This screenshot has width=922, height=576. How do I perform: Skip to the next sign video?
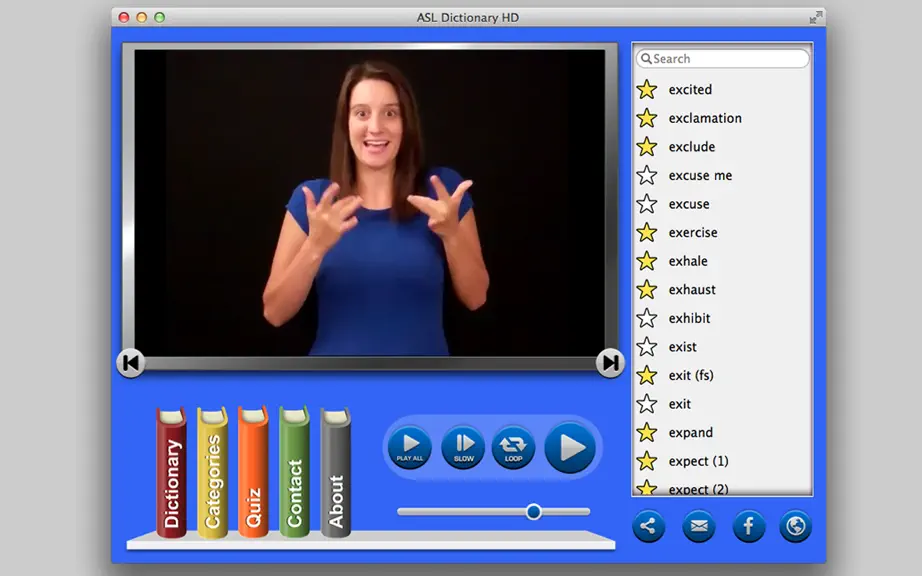point(610,363)
